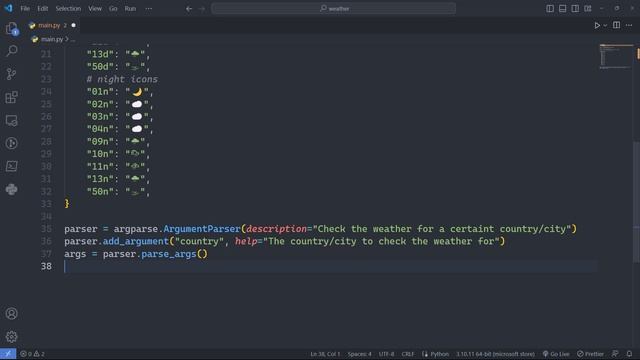The image size is (640, 360).
Task: Open the Search view in activity bar
Action: click(x=11, y=51)
